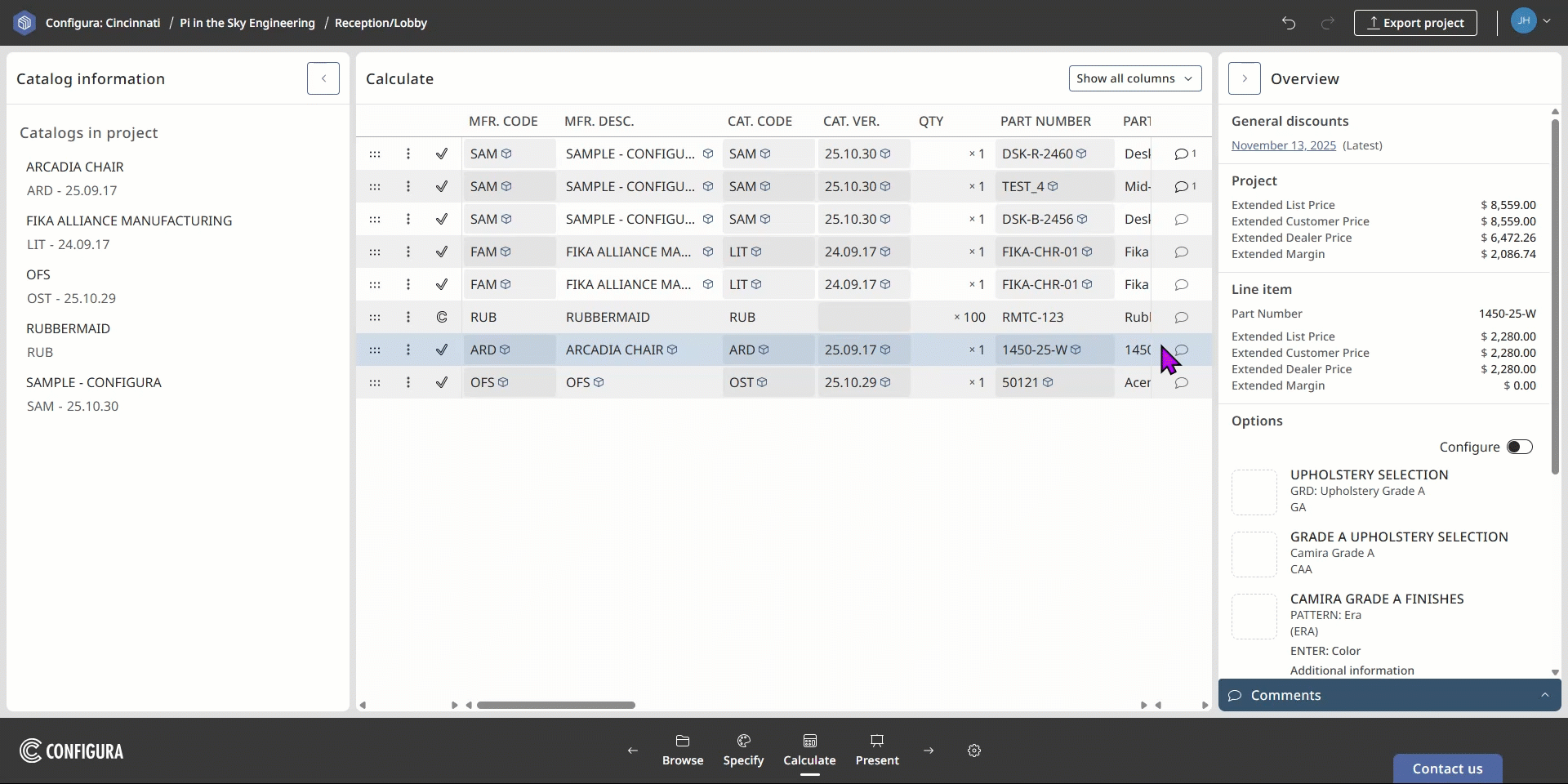Open the three-dot menu for RMTC-123 row

[408, 317]
